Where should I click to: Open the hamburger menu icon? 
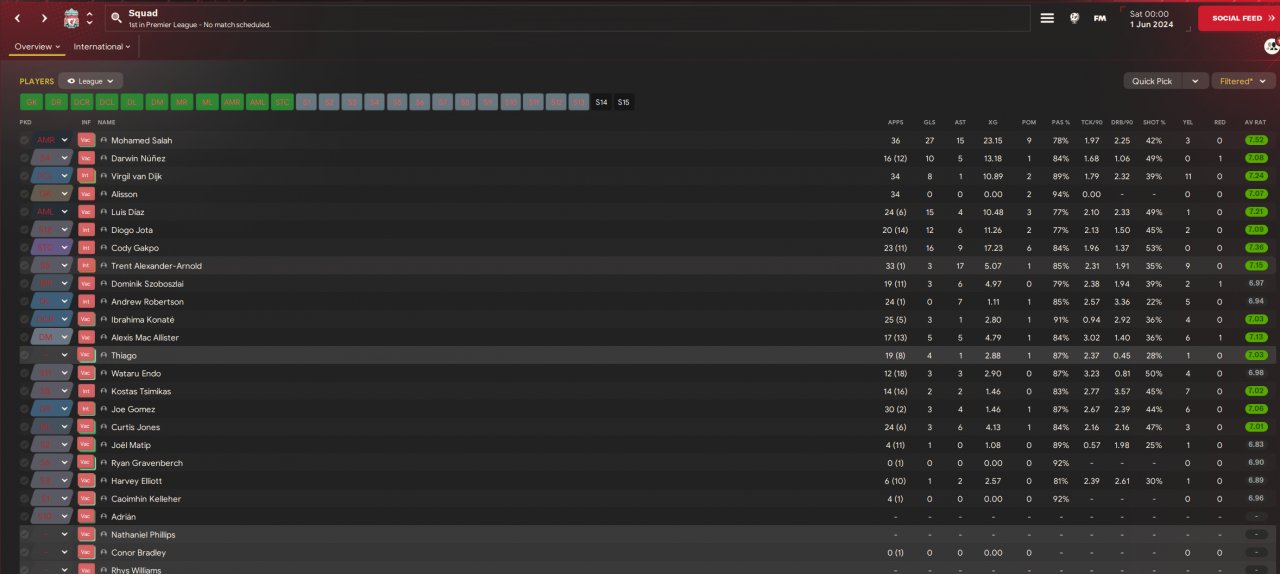pos(1047,18)
